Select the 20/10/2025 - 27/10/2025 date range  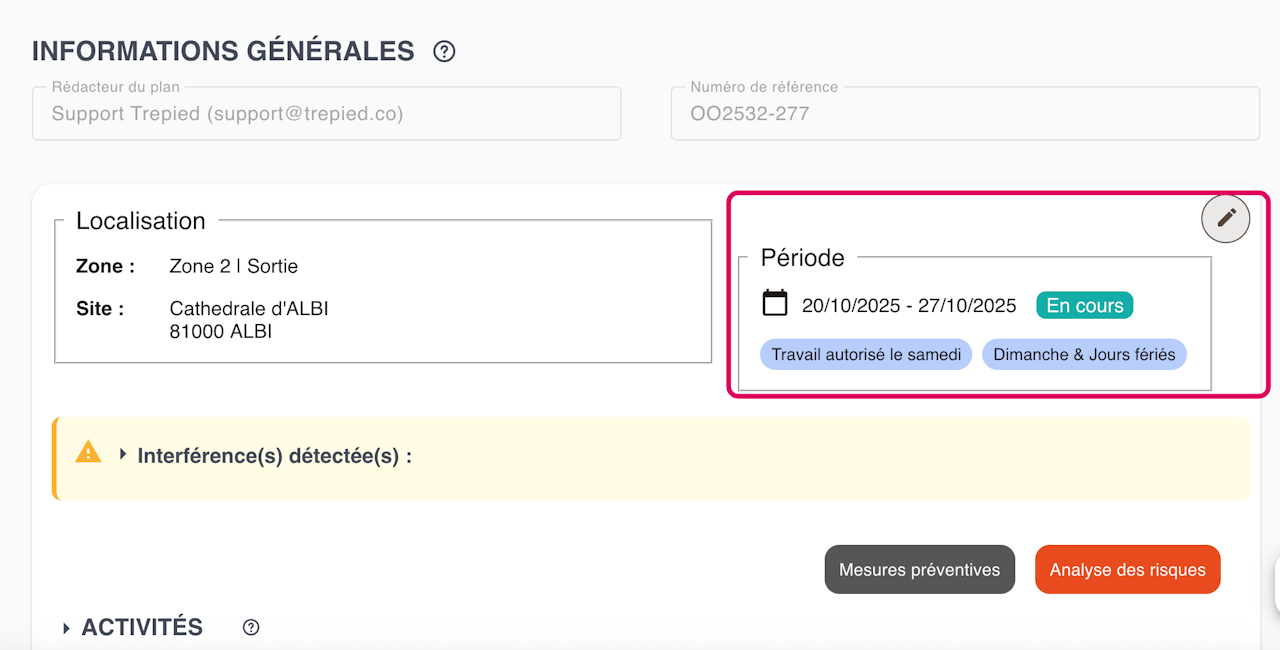[909, 306]
